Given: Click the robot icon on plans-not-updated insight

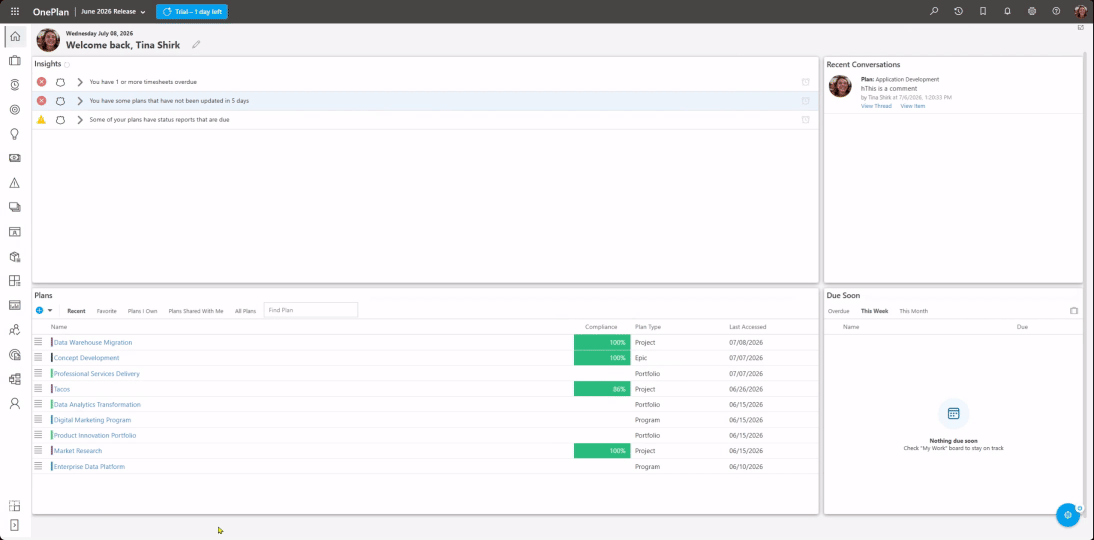Looking at the screenshot, I should 61,100.
